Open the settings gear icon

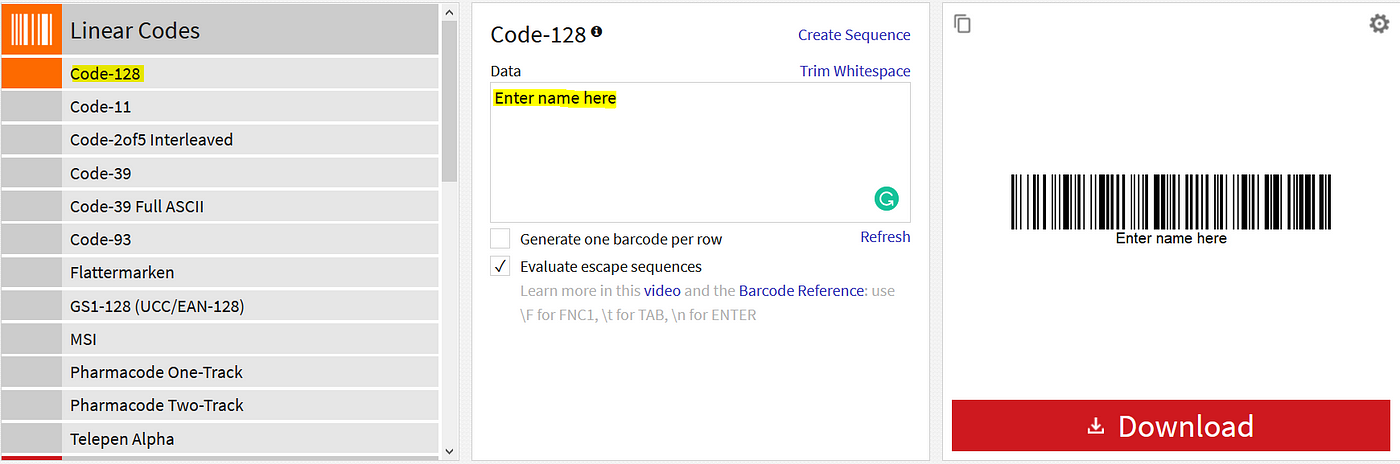pyautogui.click(x=1379, y=24)
